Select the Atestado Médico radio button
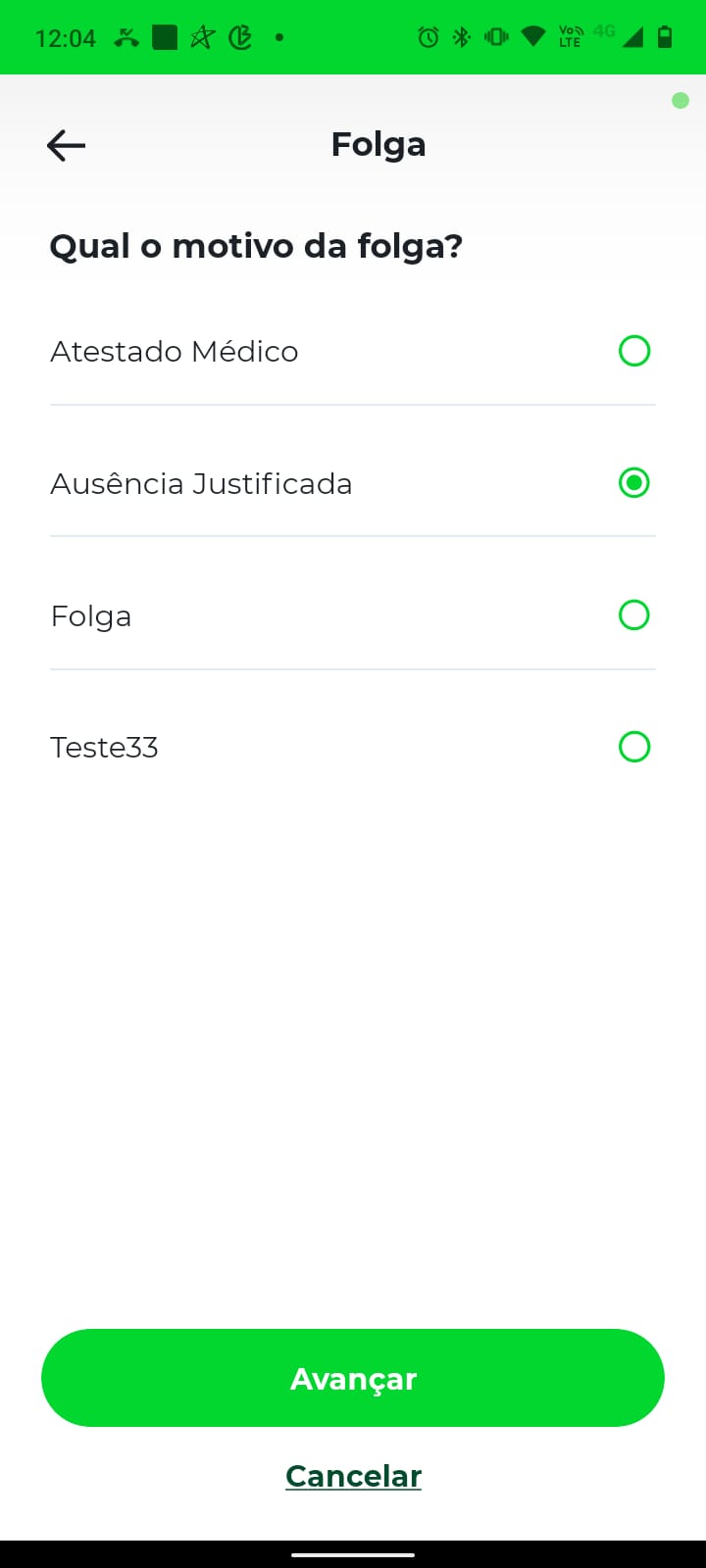 pyautogui.click(x=634, y=351)
